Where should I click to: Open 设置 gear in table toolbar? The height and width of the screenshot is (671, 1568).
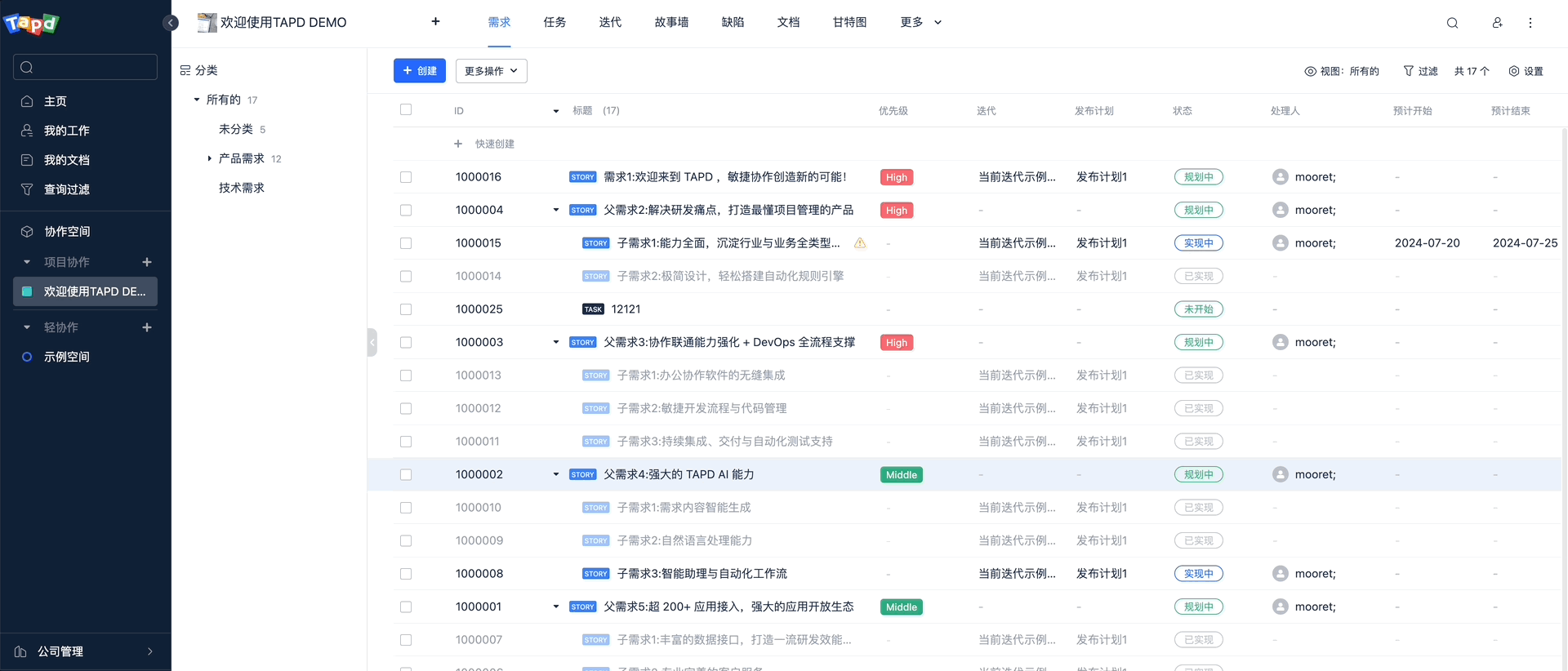tap(1514, 71)
